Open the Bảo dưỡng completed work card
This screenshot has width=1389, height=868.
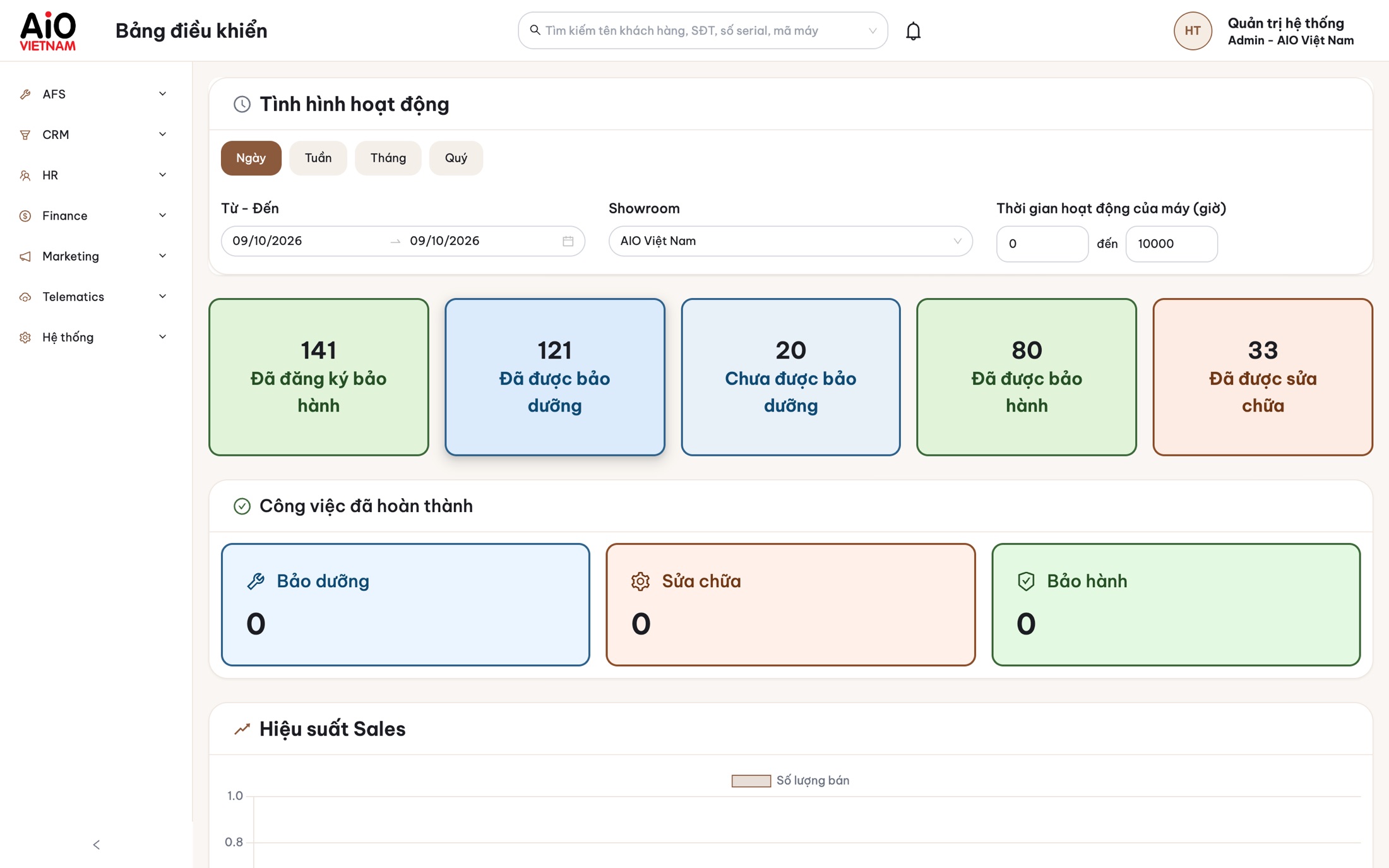[405, 604]
